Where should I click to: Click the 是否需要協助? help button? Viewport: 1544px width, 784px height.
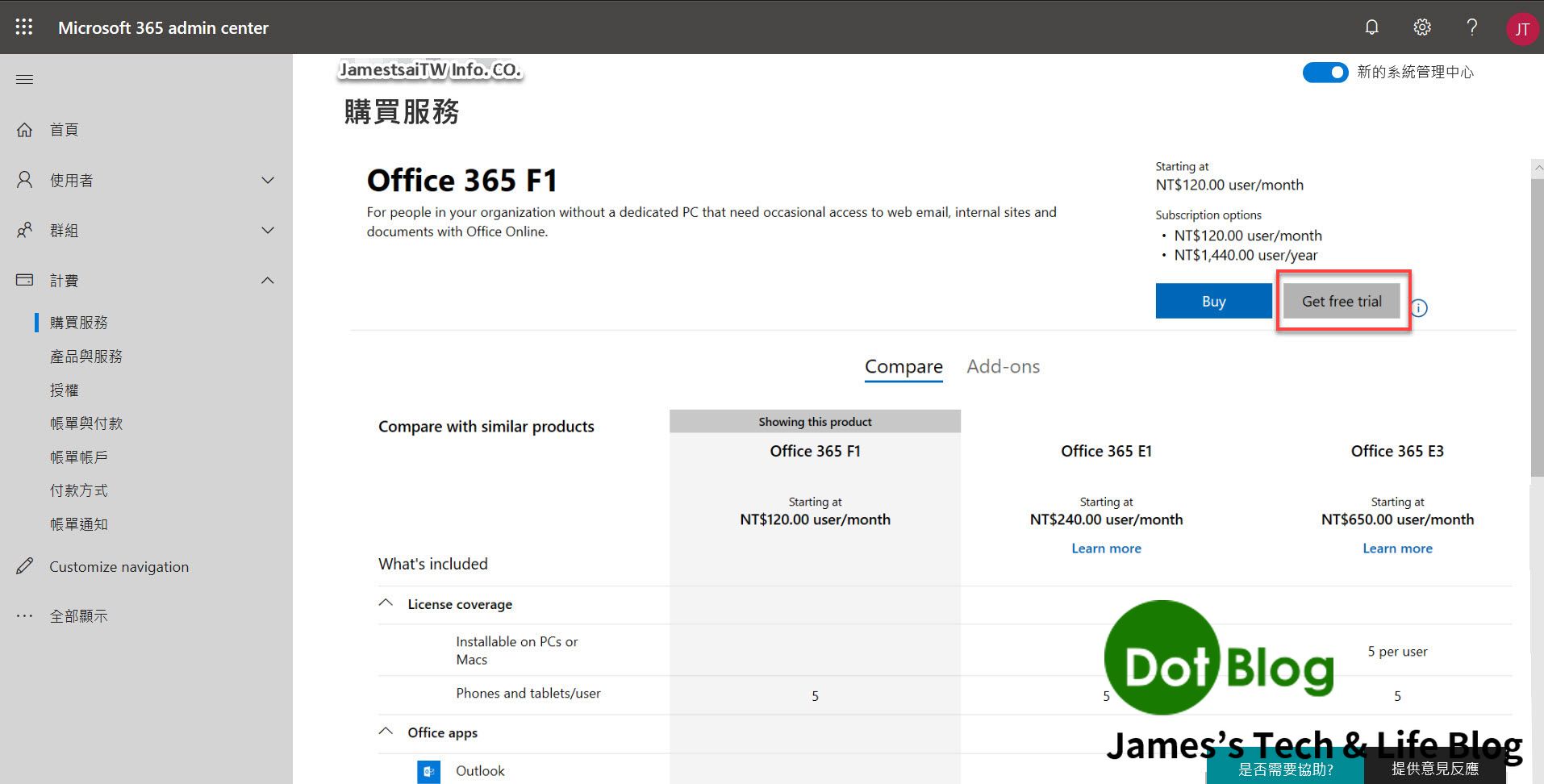[x=1285, y=769]
